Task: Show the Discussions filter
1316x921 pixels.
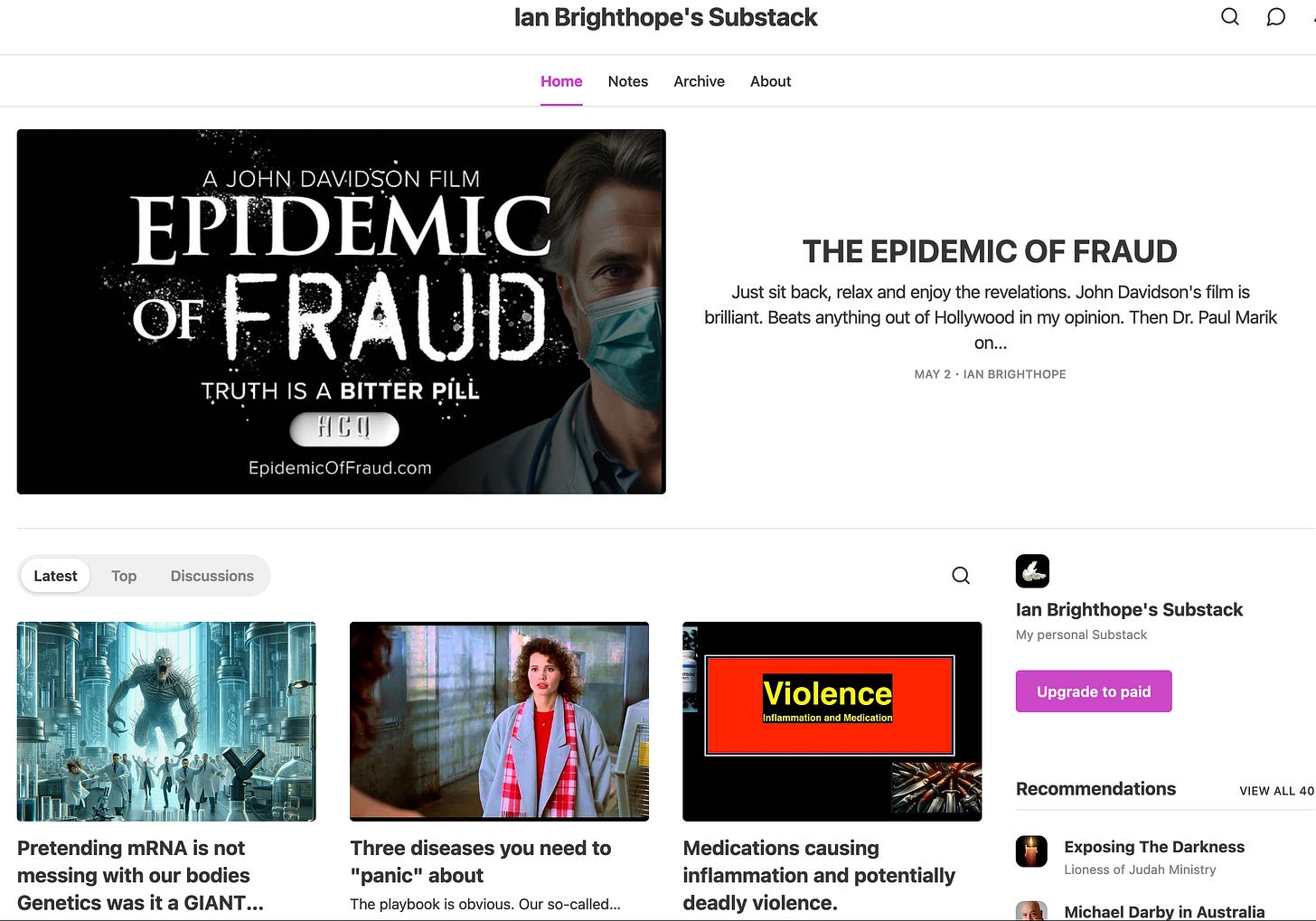Action: [x=212, y=576]
